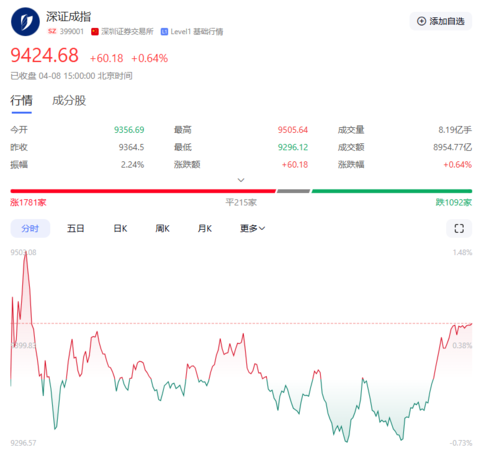This screenshot has height=450, width=484.
Task: Click the SZ market tag icon
Action: 52,31
